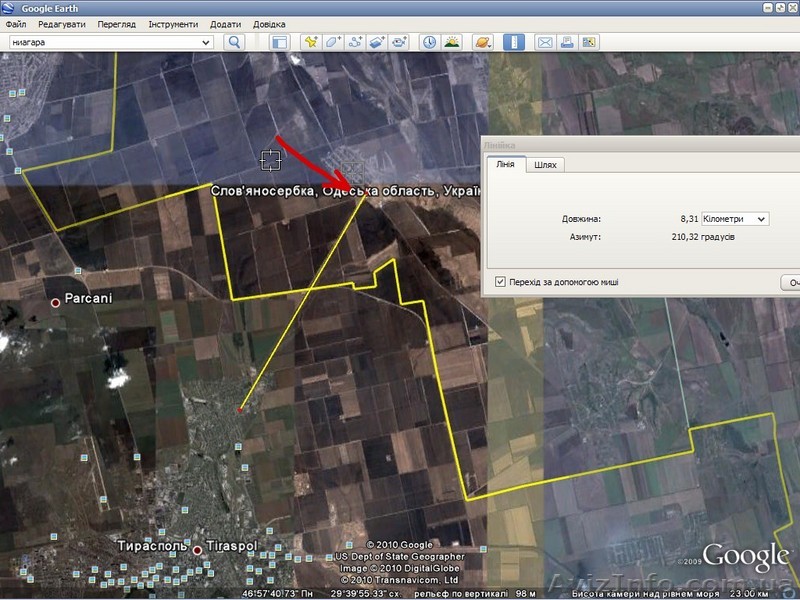The width and height of the screenshot is (800, 600).
Task: Click the Record a Tour icon
Action: 400,42
